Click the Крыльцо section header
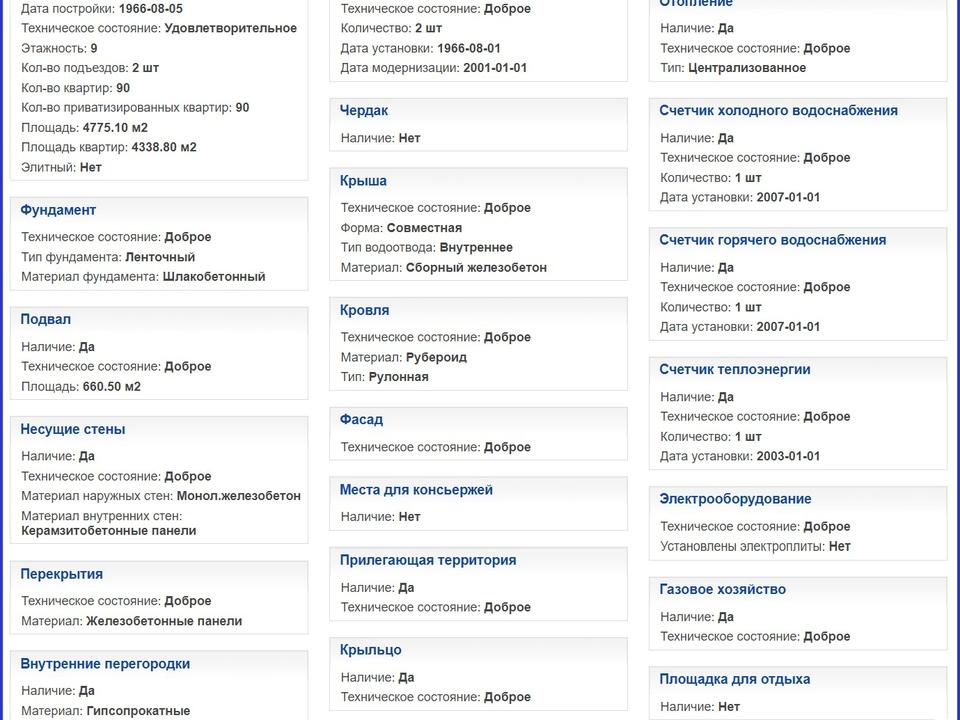960x720 pixels. tap(371, 650)
